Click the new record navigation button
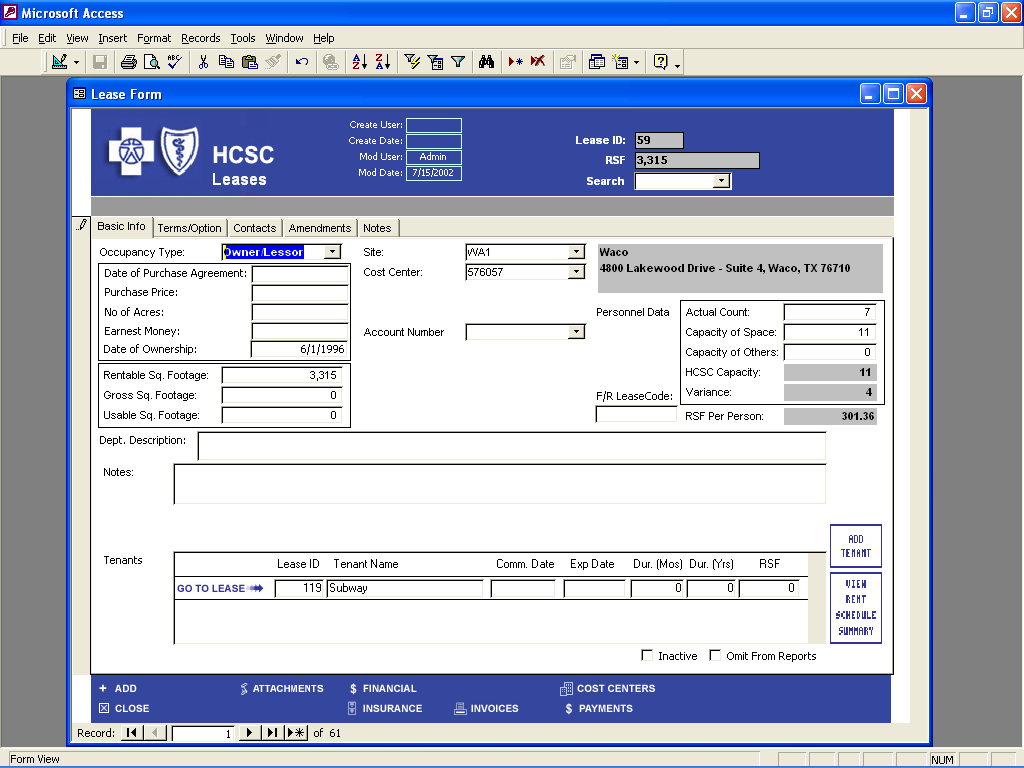 click(296, 733)
